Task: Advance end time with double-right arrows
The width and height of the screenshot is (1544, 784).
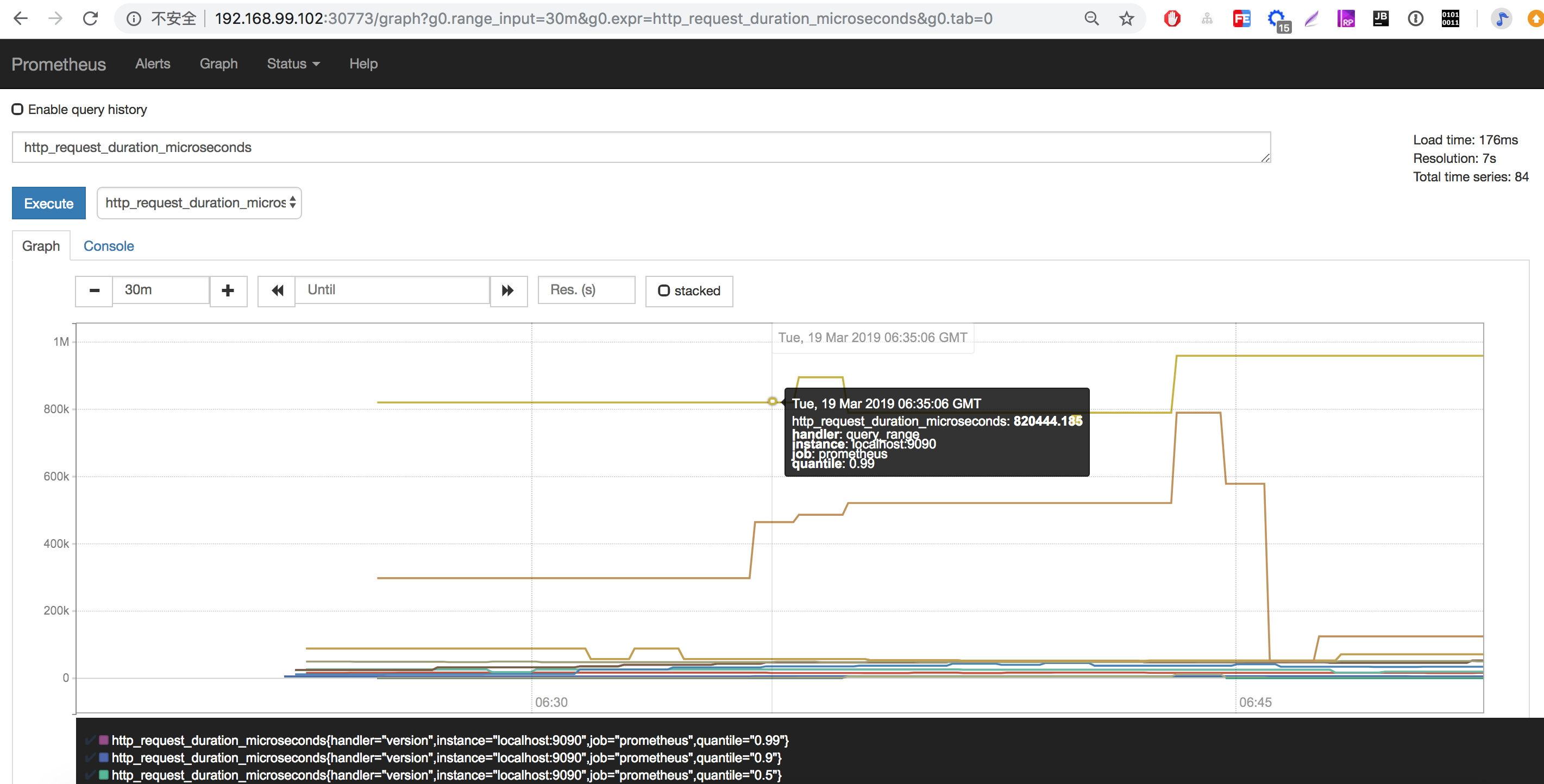Action: click(509, 291)
